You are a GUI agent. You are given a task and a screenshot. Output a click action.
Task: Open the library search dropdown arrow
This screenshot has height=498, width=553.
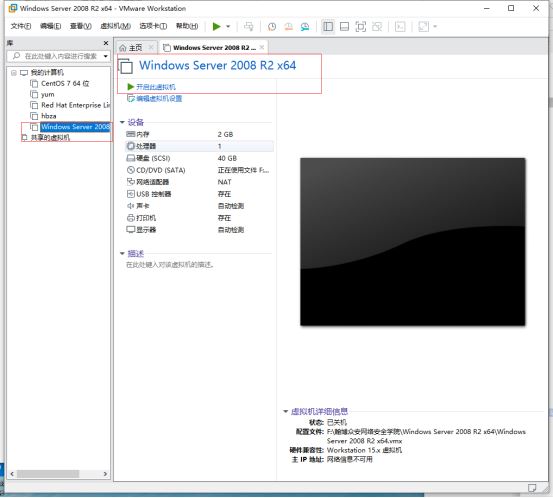point(105,56)
